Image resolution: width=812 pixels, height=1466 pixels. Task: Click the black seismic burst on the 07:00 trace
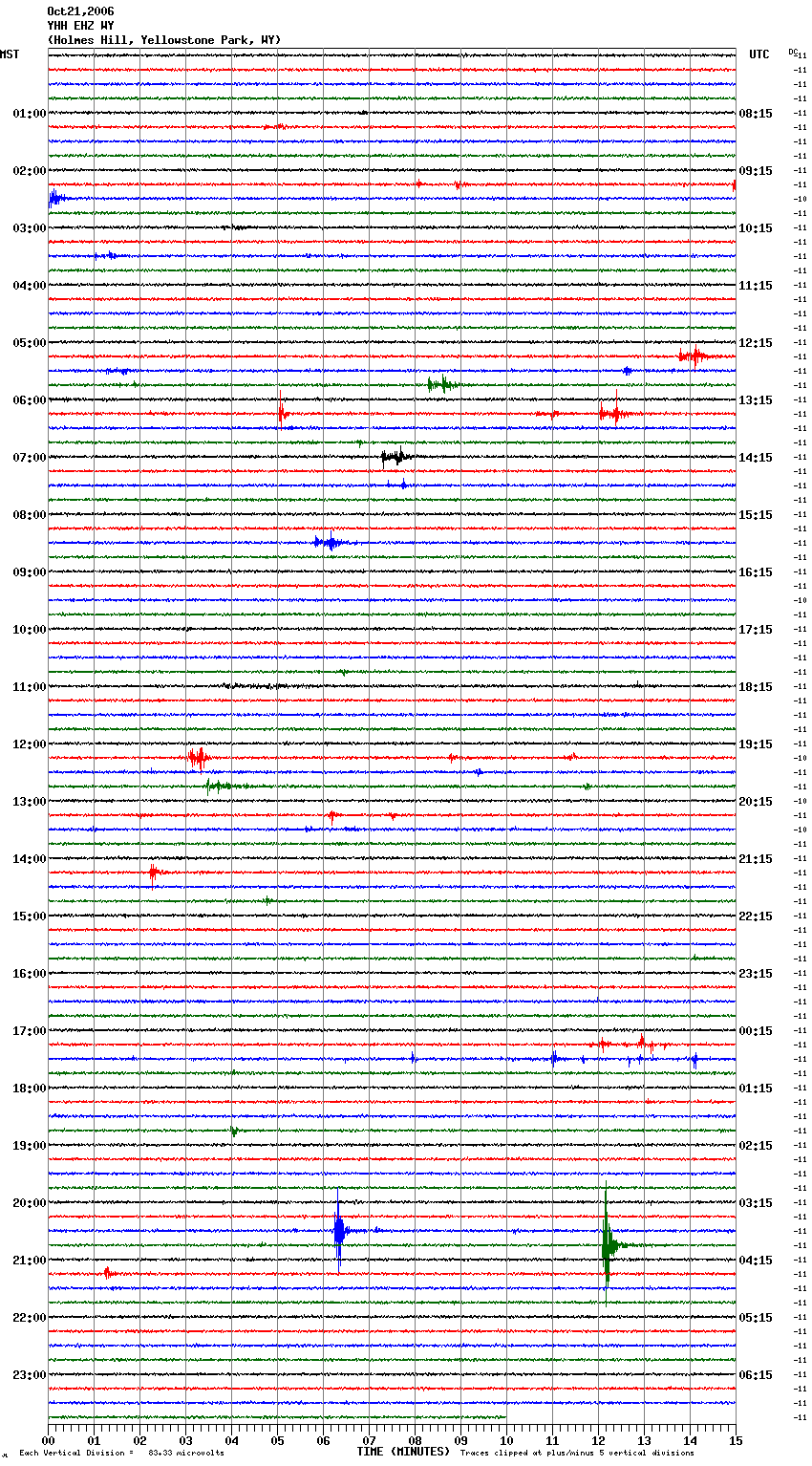395,457
